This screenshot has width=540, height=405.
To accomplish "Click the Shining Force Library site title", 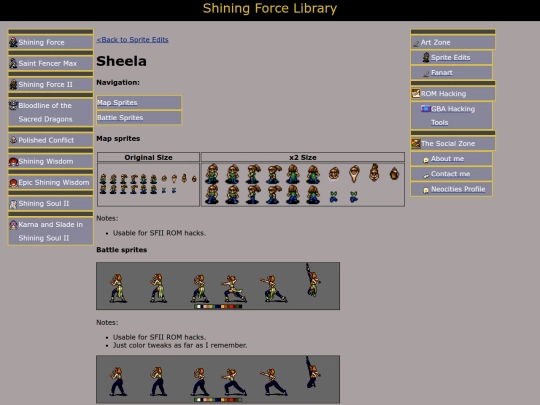I will [270, 9].
